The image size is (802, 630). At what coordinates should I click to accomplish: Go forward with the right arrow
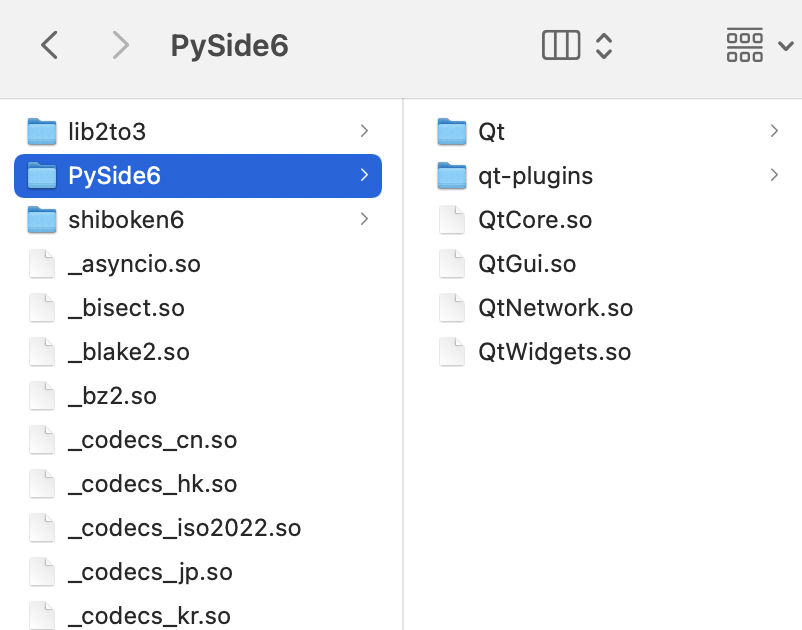(x=121, y=46)
